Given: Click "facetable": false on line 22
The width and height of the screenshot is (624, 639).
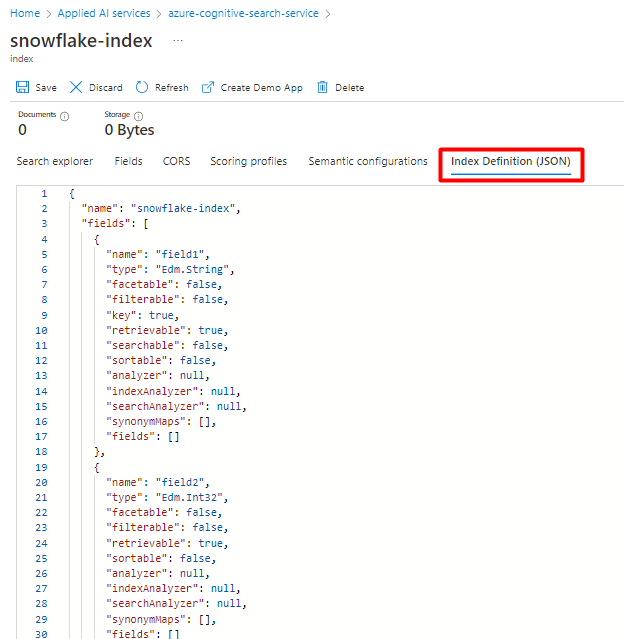Looking at the screenshot, I should tap(164, 512).
